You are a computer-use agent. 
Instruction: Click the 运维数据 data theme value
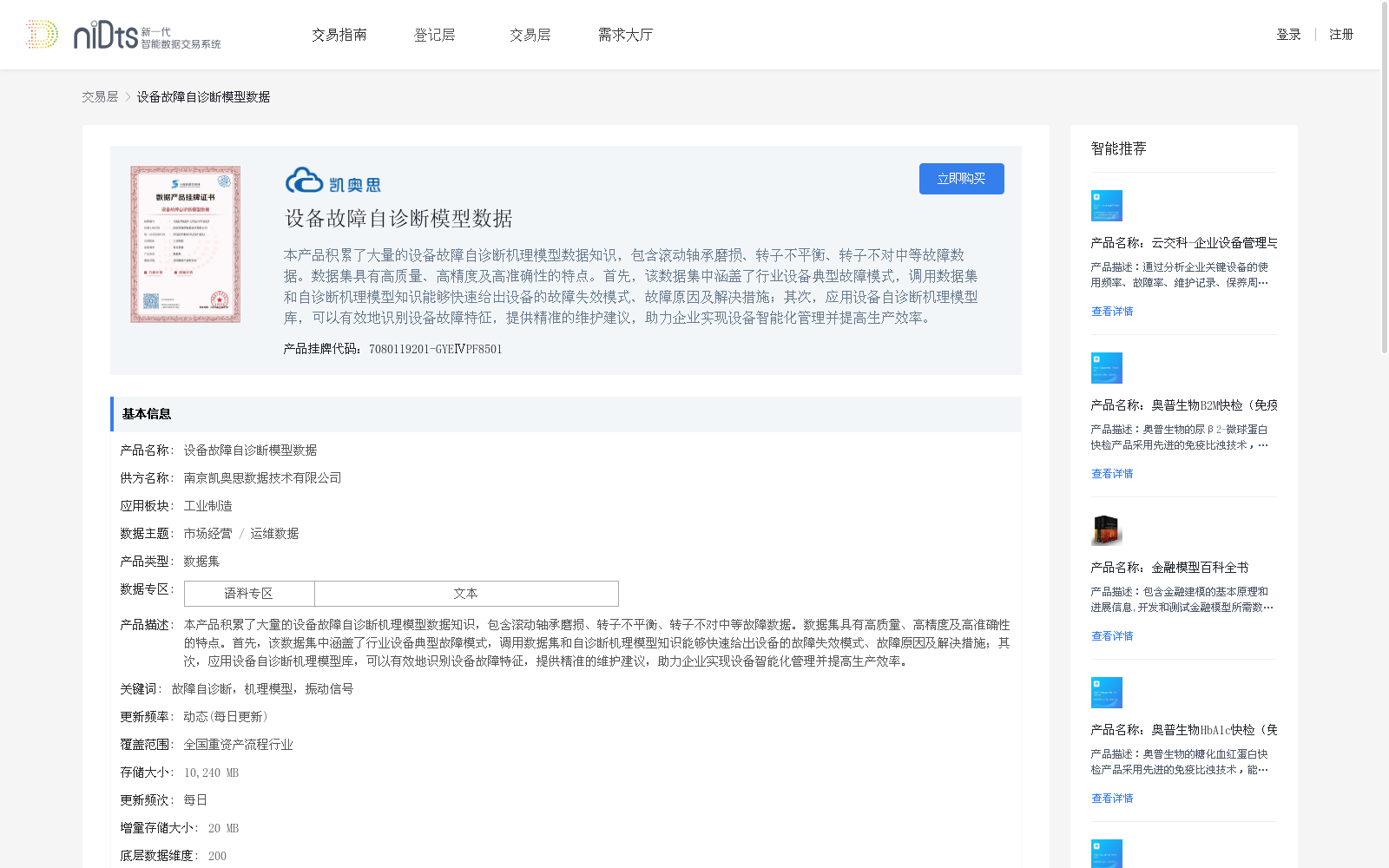coord(274,534)
